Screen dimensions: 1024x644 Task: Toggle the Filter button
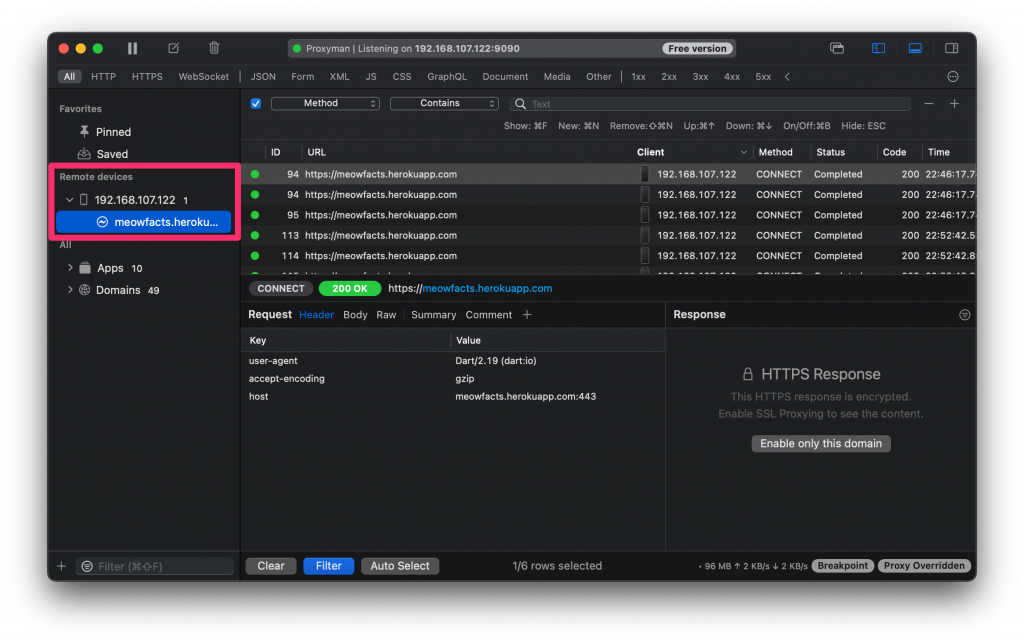(x=328, y=566)
